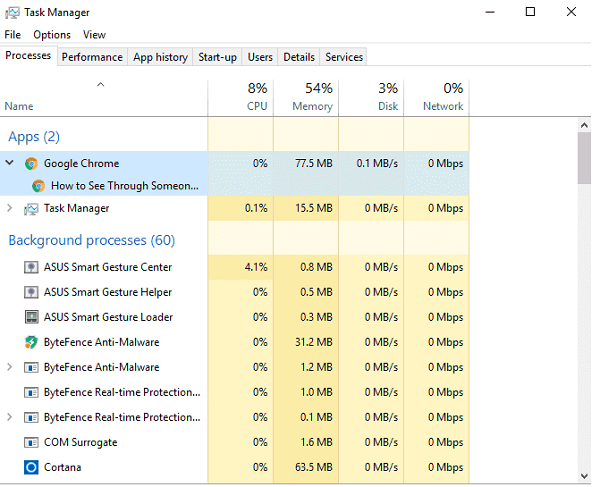Open the Options menu
600x487 pixels.
52,35
